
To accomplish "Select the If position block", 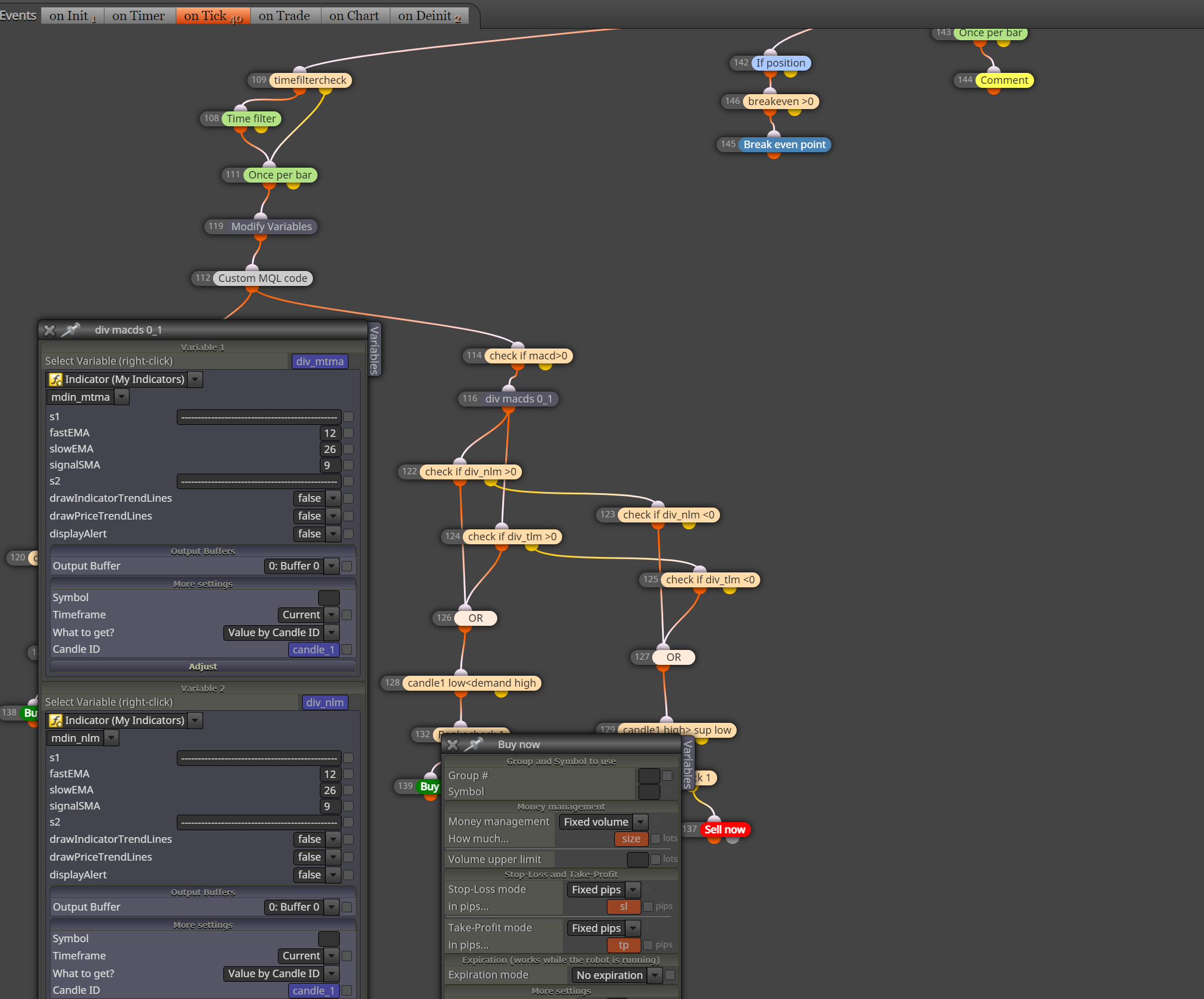I will pos(781,63).
